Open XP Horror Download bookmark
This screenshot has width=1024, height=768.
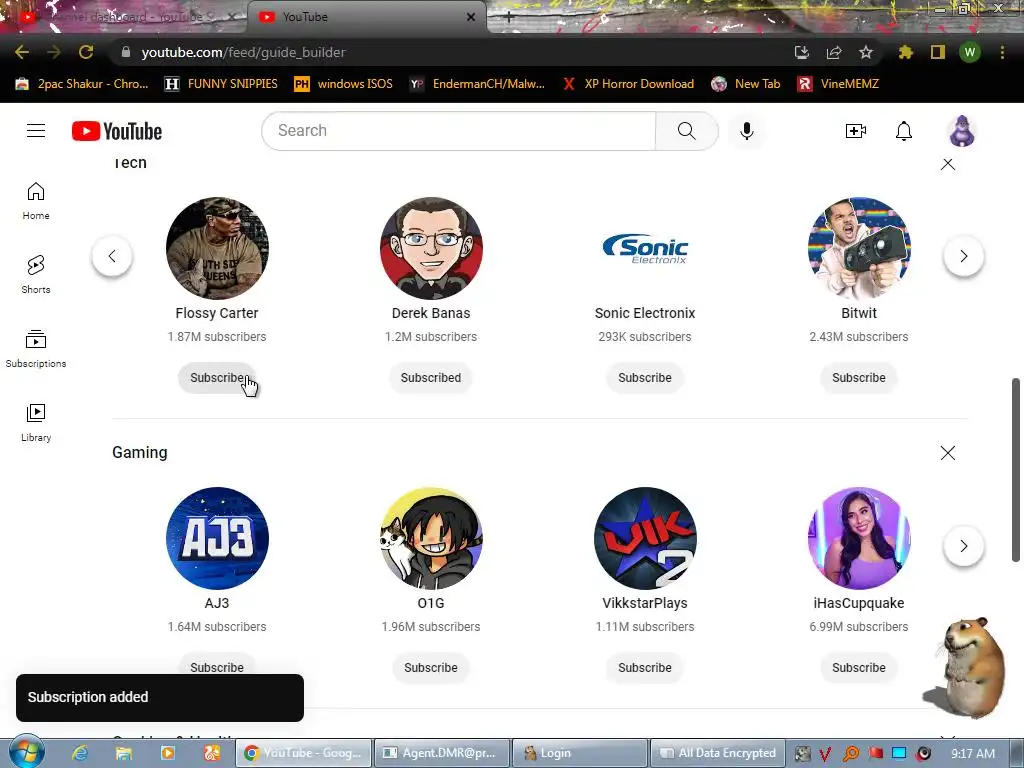click(x=629, y=84)
